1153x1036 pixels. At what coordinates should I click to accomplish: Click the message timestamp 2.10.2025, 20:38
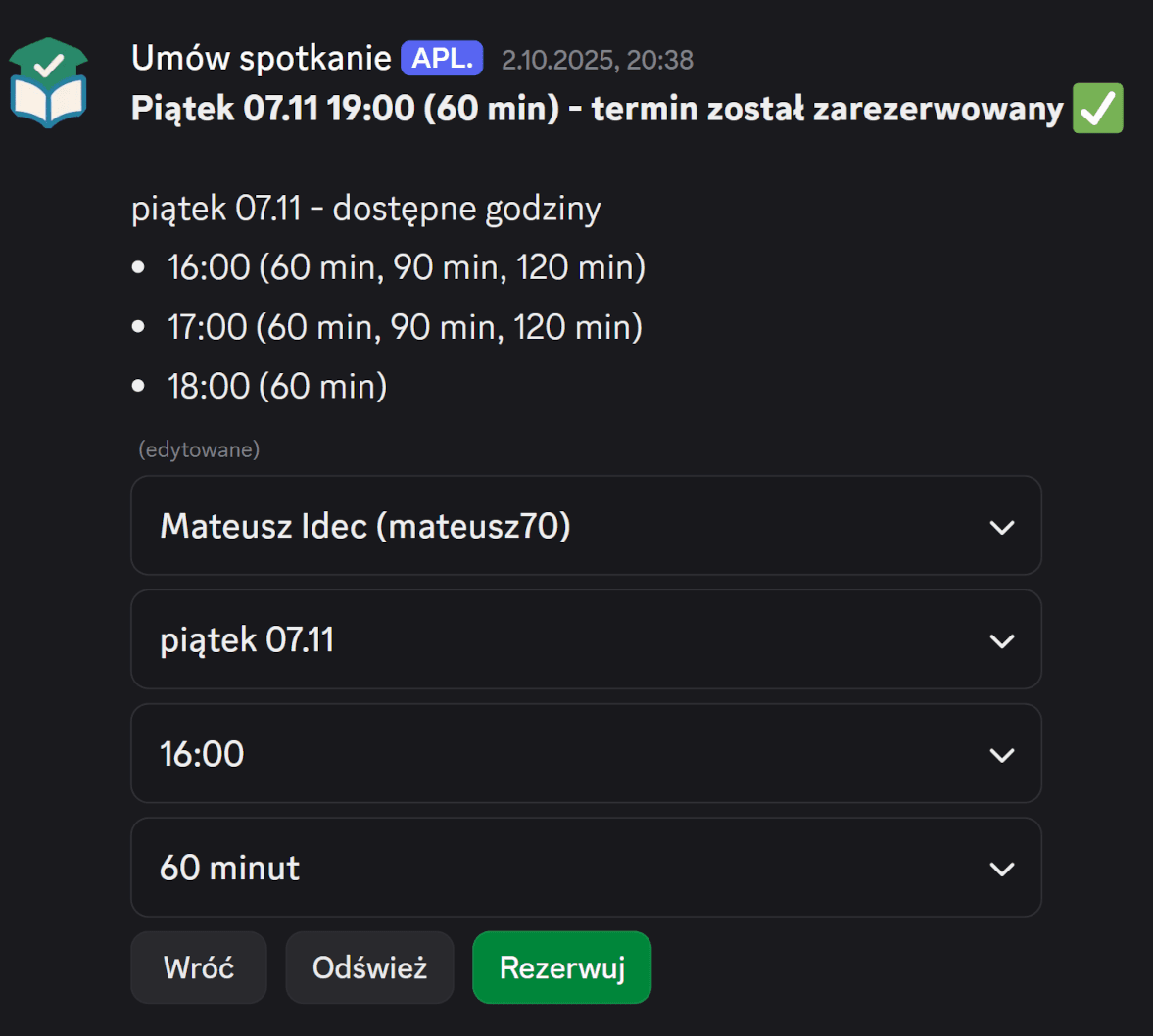pos(597,61)
